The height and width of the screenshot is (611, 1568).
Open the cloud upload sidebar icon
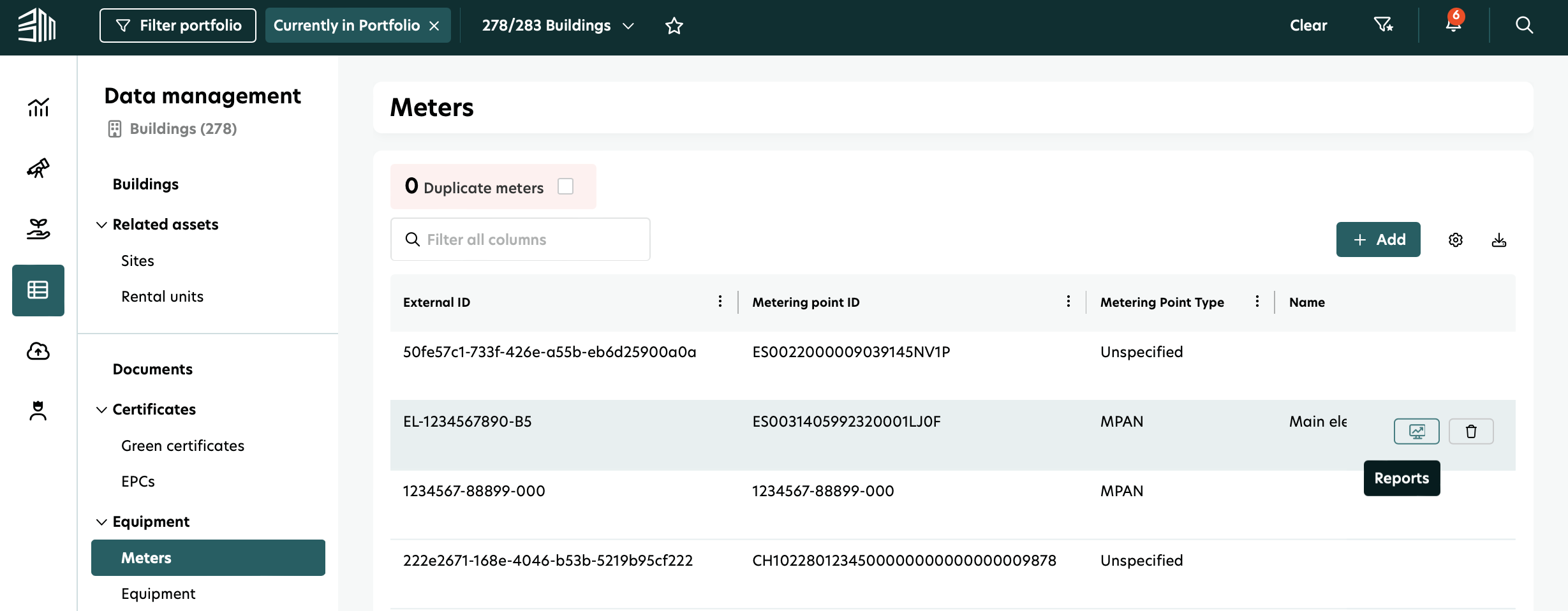pos(38,351)
